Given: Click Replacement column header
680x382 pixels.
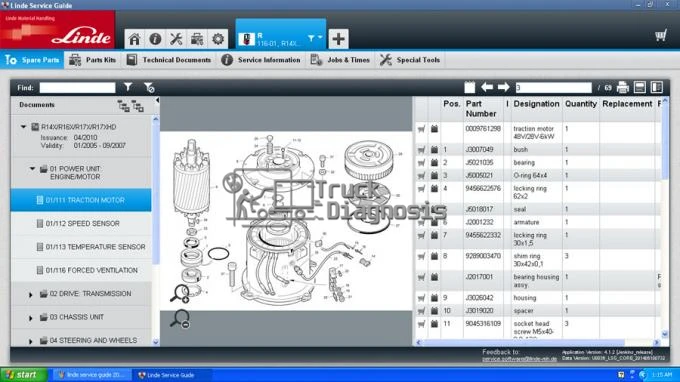Looking at the screenshot, I should tap(627, 104).
